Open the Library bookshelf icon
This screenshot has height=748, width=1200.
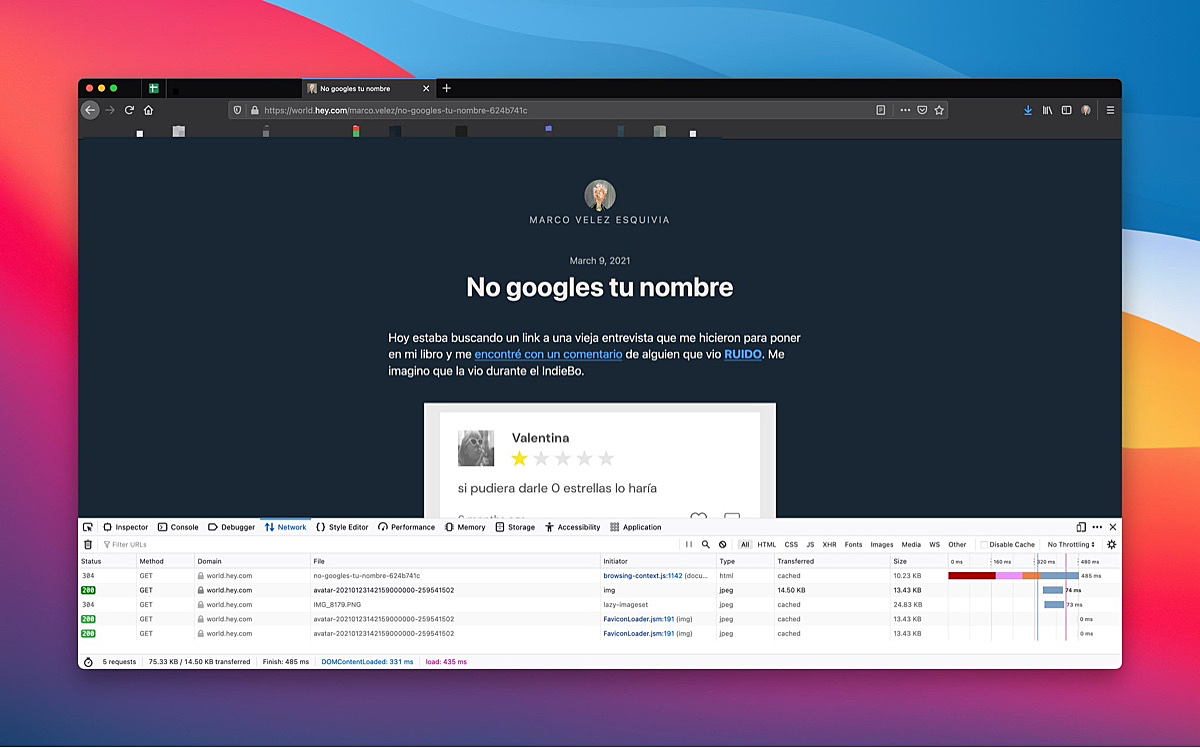pyautogui.click(x=1047, y=110)
